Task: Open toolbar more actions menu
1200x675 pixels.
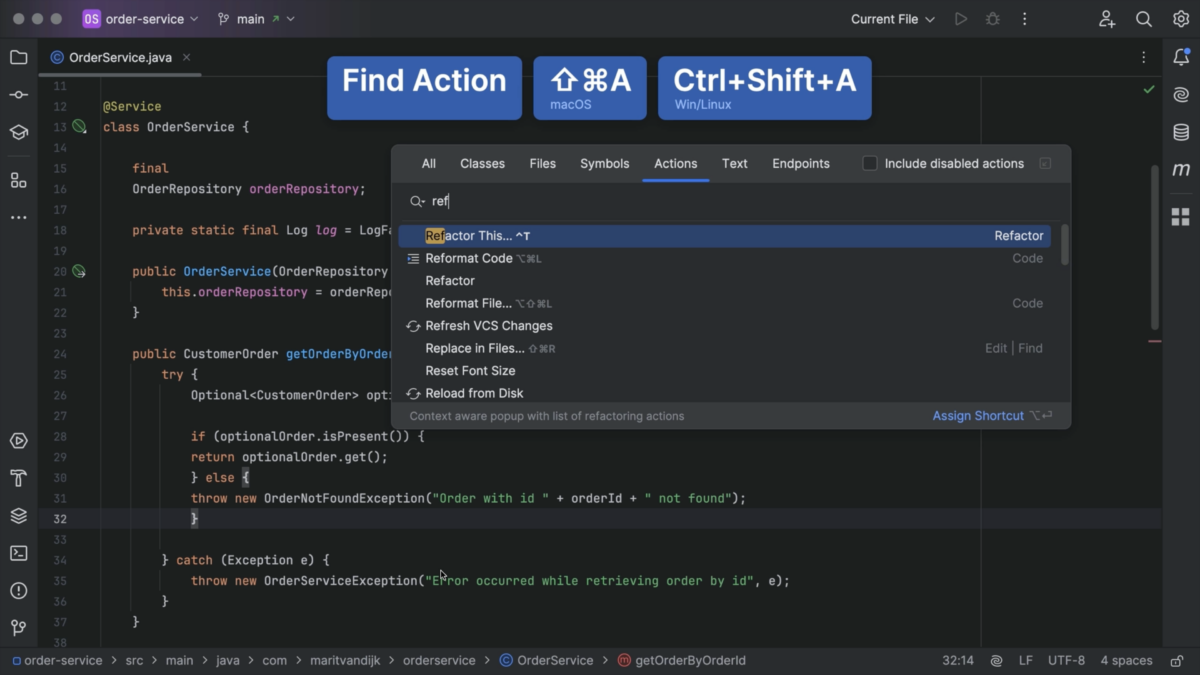Action: pos(1024,19)
